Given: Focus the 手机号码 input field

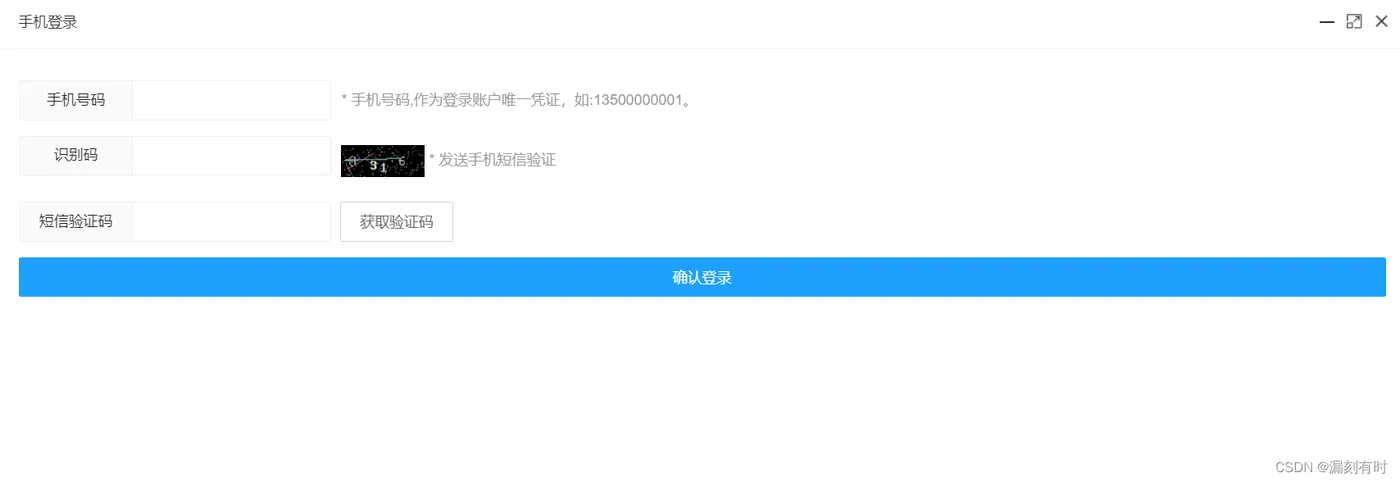Looking at the screenshot, I should [x=231, y=100].
